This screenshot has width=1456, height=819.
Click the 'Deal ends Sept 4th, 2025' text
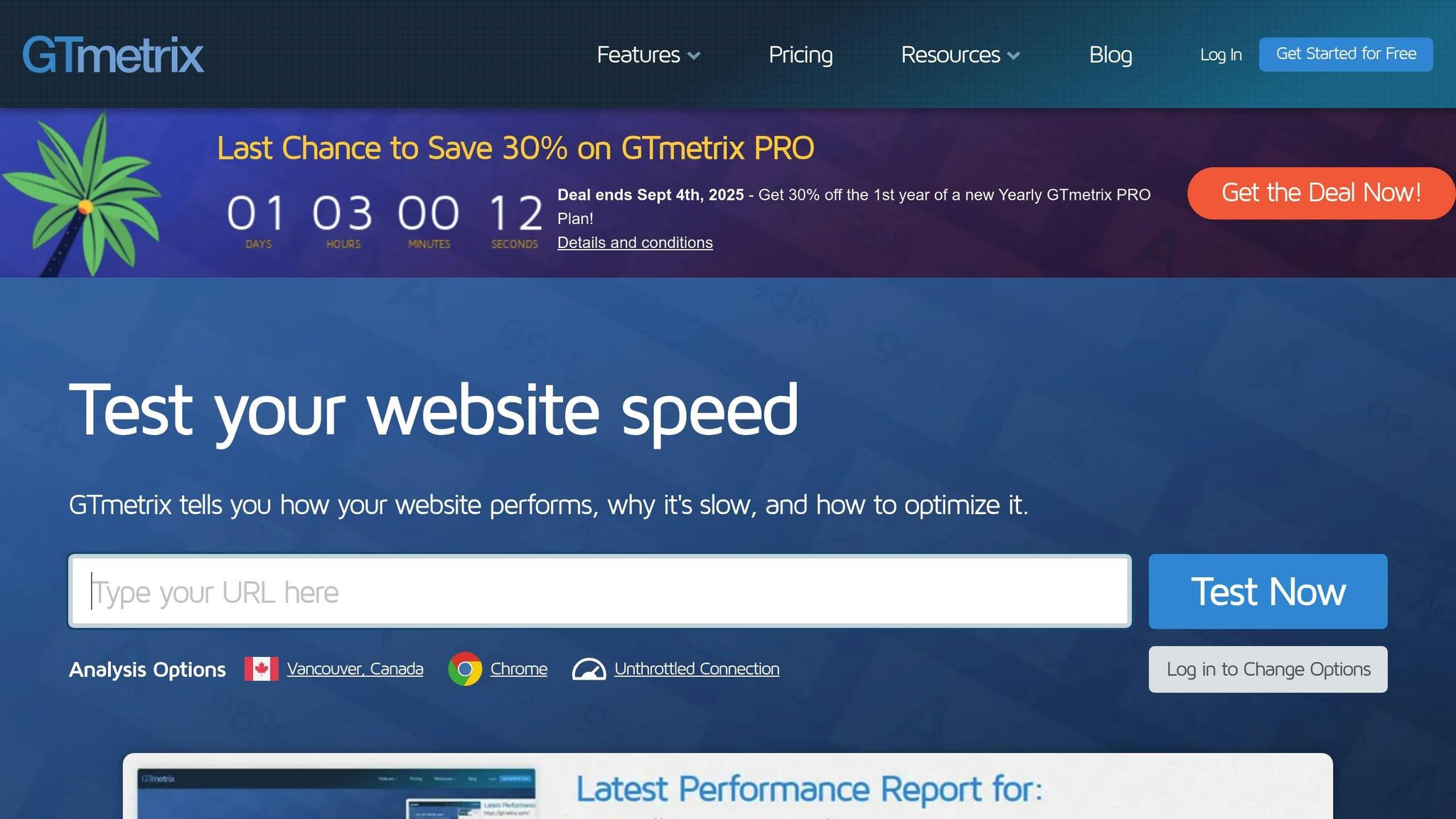point(651,195)
